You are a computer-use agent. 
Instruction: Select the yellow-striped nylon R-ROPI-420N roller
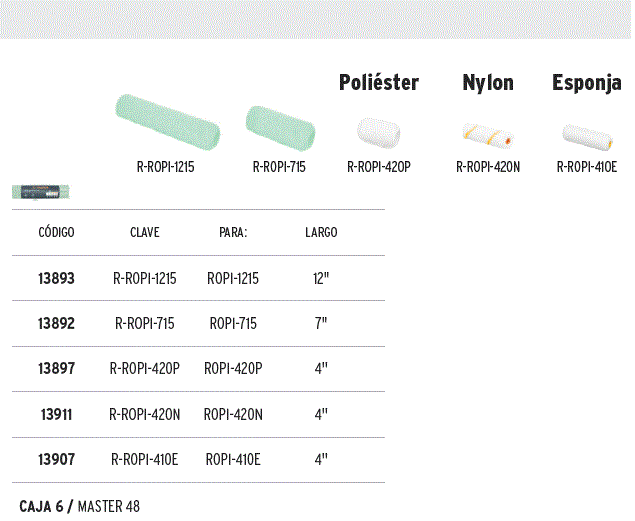pos(488,136)
